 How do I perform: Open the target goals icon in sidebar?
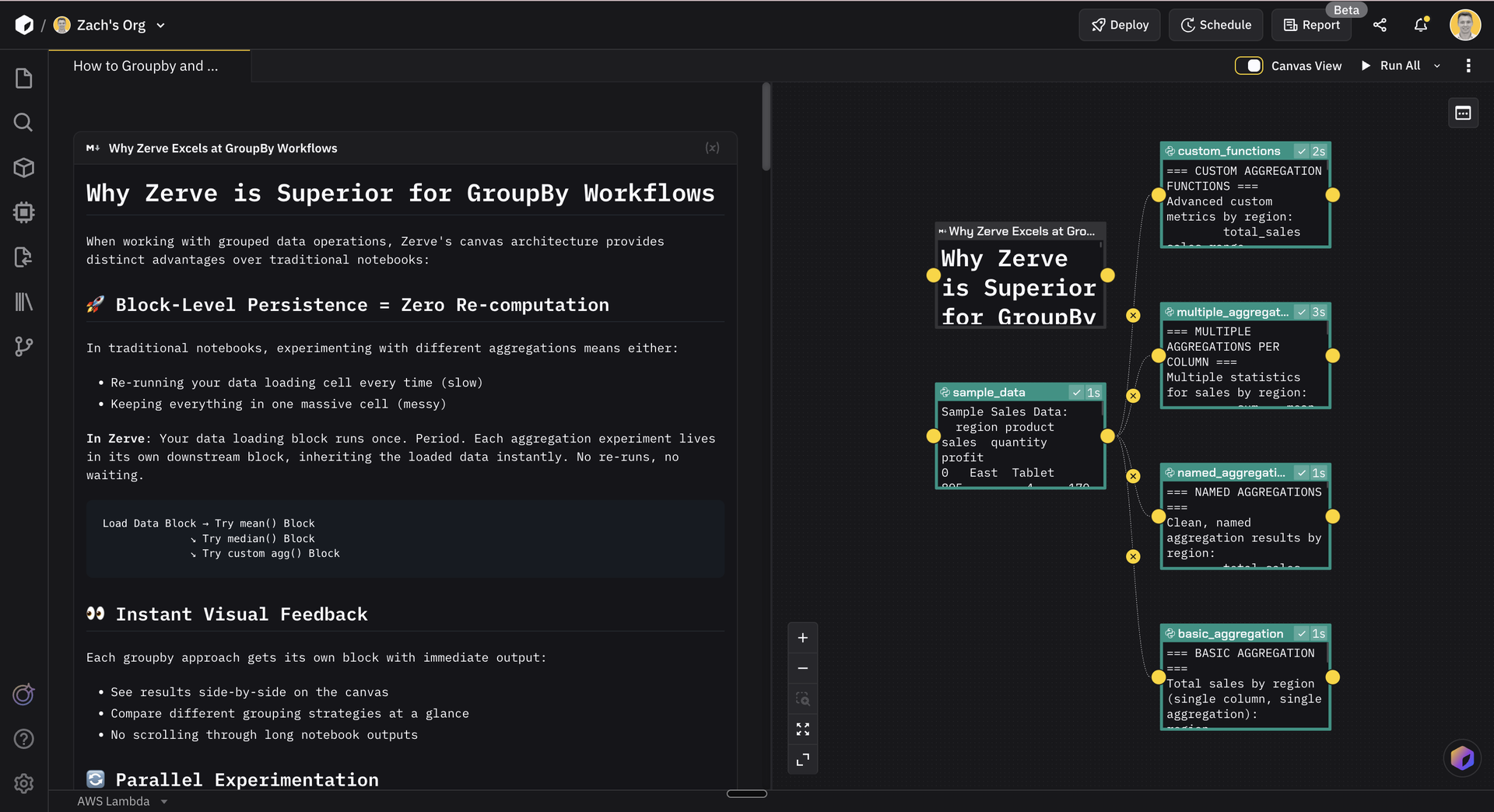click(24, 694)
